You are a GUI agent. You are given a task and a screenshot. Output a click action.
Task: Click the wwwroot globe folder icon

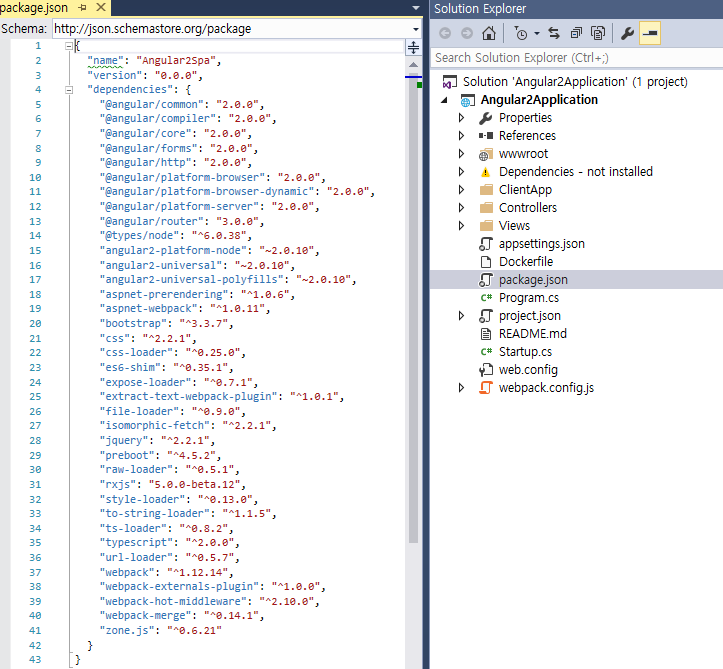coord(486,154)
